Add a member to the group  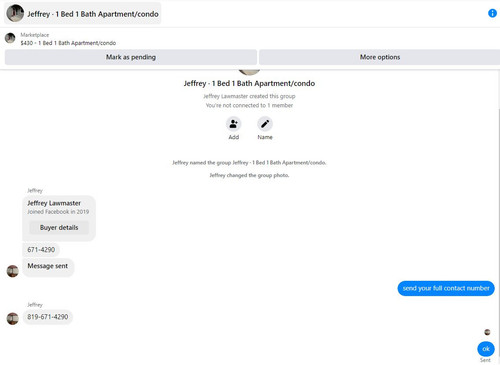coord(234,124)
